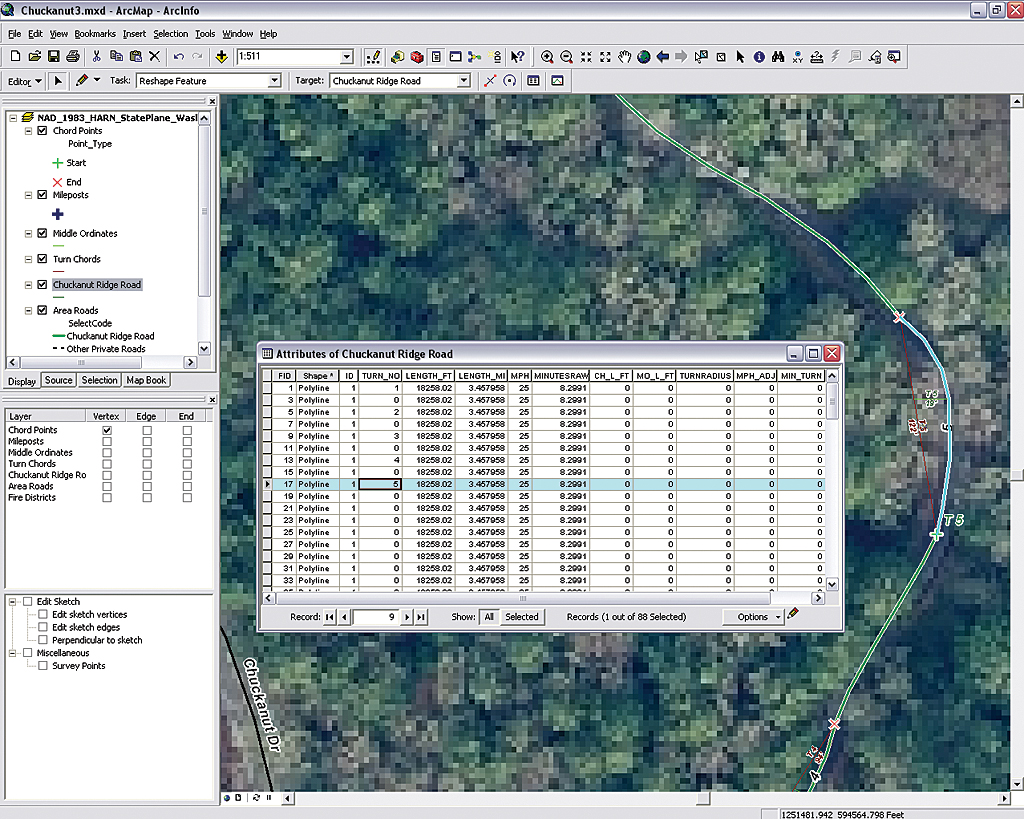Switch to the Selection tab
This screenshot has height=819, width=1024.
coord(99,380)
